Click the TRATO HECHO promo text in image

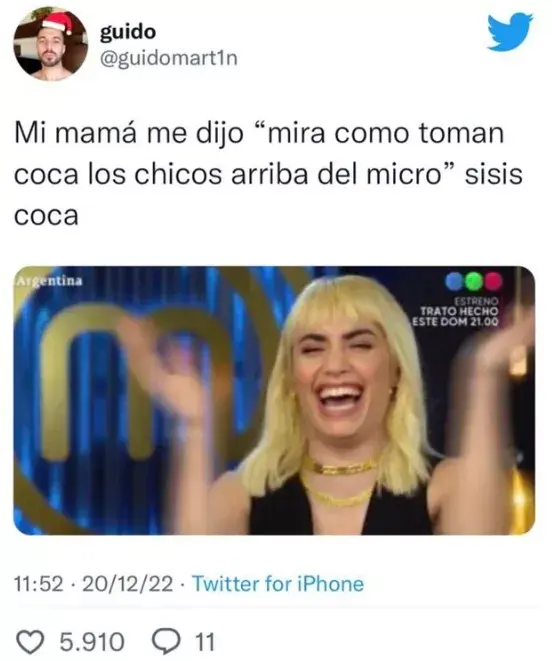[x=459, y=311]
